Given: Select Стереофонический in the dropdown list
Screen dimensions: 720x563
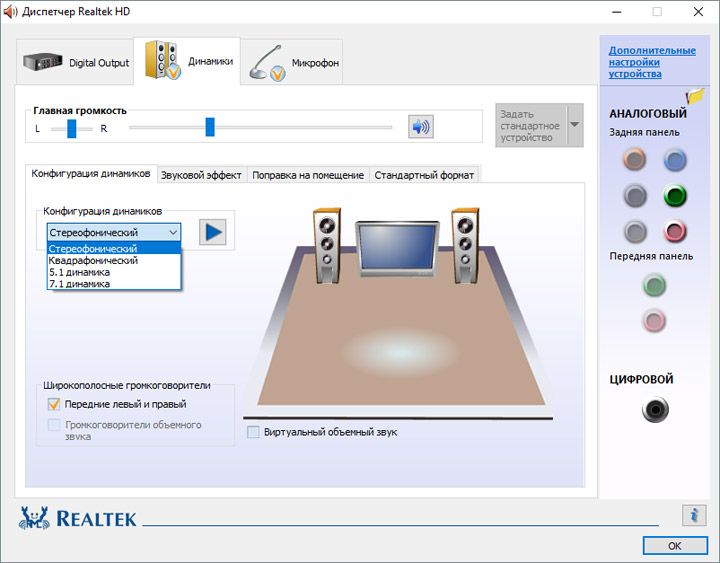Looking at the screenshot, I should pos(114,248).
